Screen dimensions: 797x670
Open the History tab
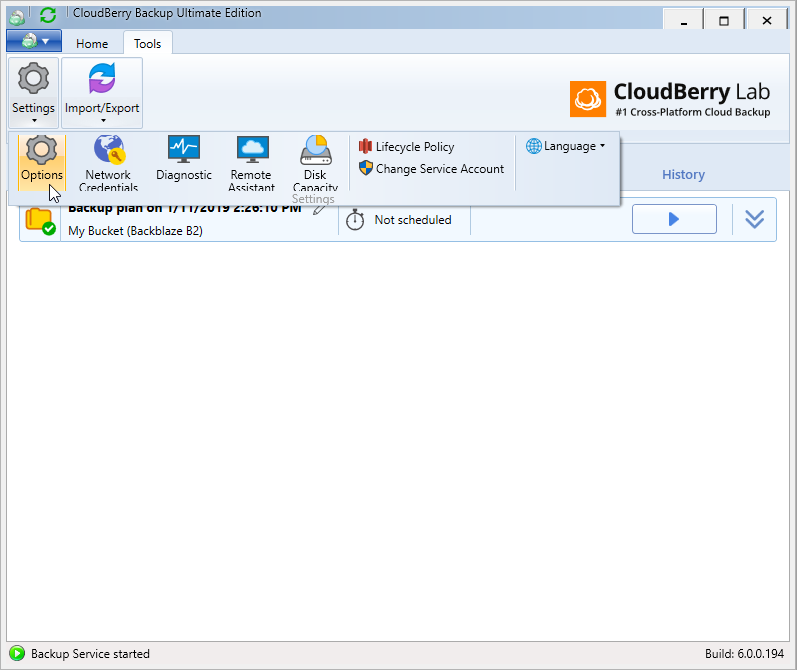coord(683,174)
